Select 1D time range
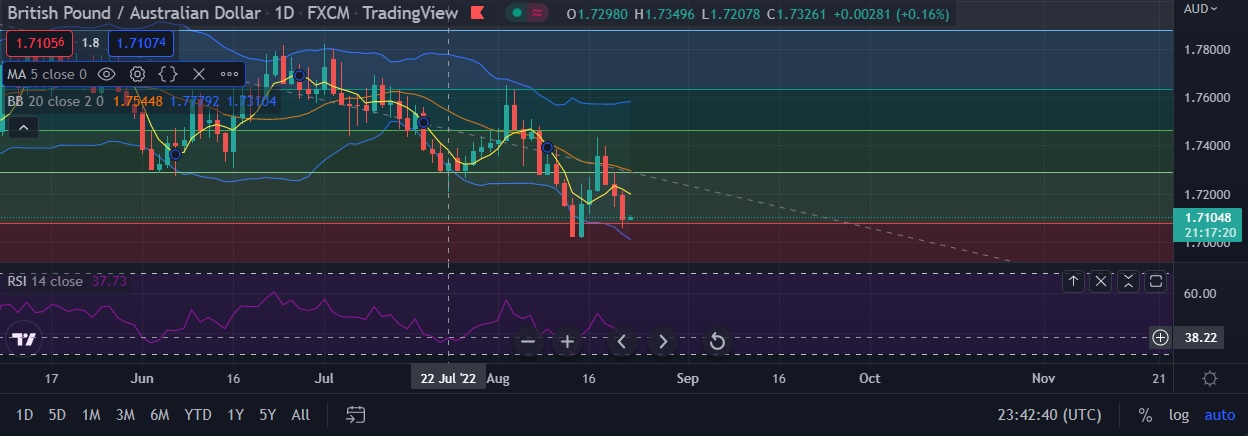The height and width of the screenshot is (436, 1248). [25, 414]
